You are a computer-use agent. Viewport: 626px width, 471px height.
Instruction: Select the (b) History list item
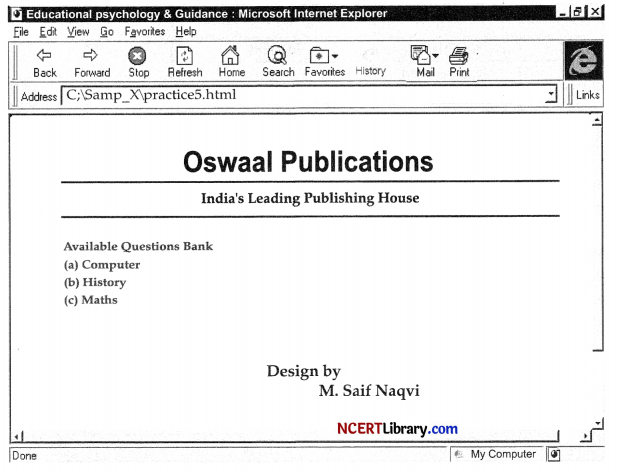coord(95,282)
